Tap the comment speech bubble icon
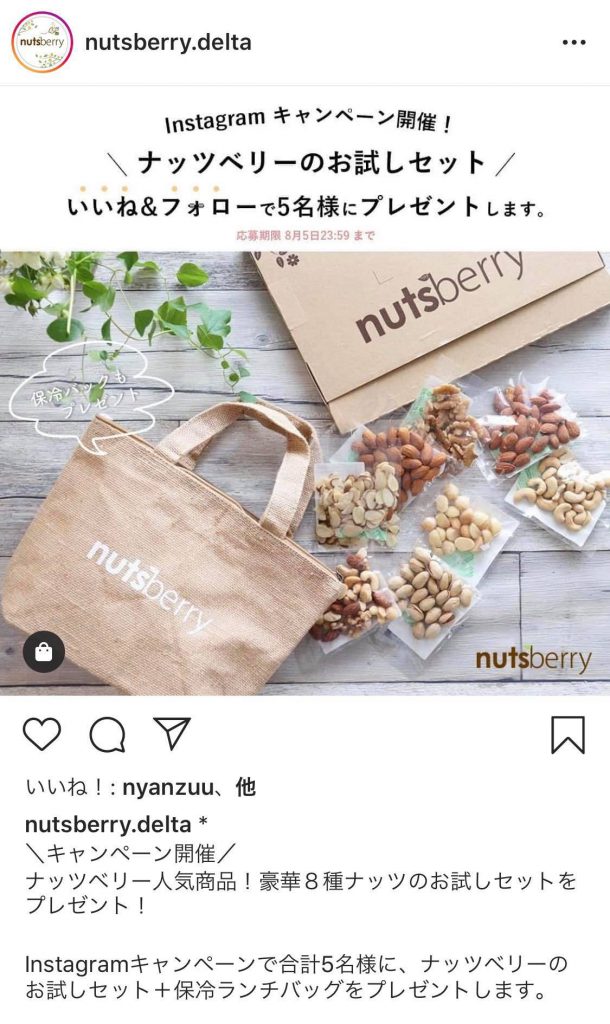 (x=108, y=735)
